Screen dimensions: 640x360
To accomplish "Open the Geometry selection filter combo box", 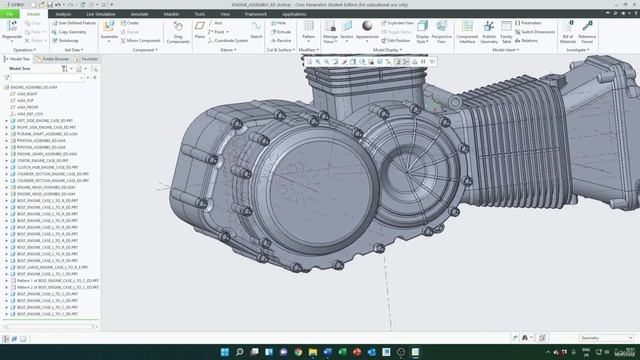I will tap(606, 338).
